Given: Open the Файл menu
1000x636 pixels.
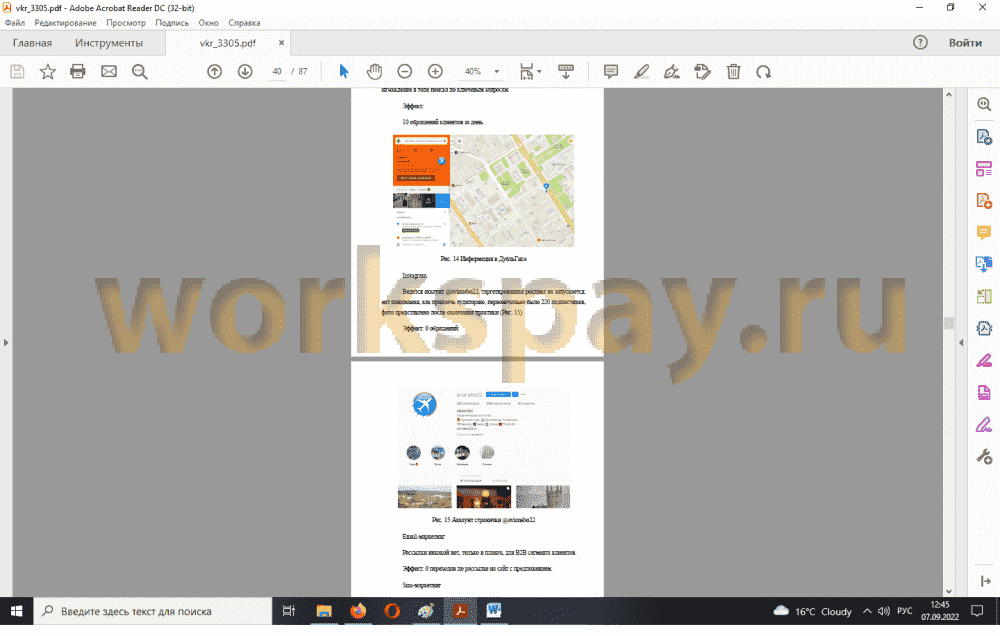Looking at the screenshot, I should [15, 22].
